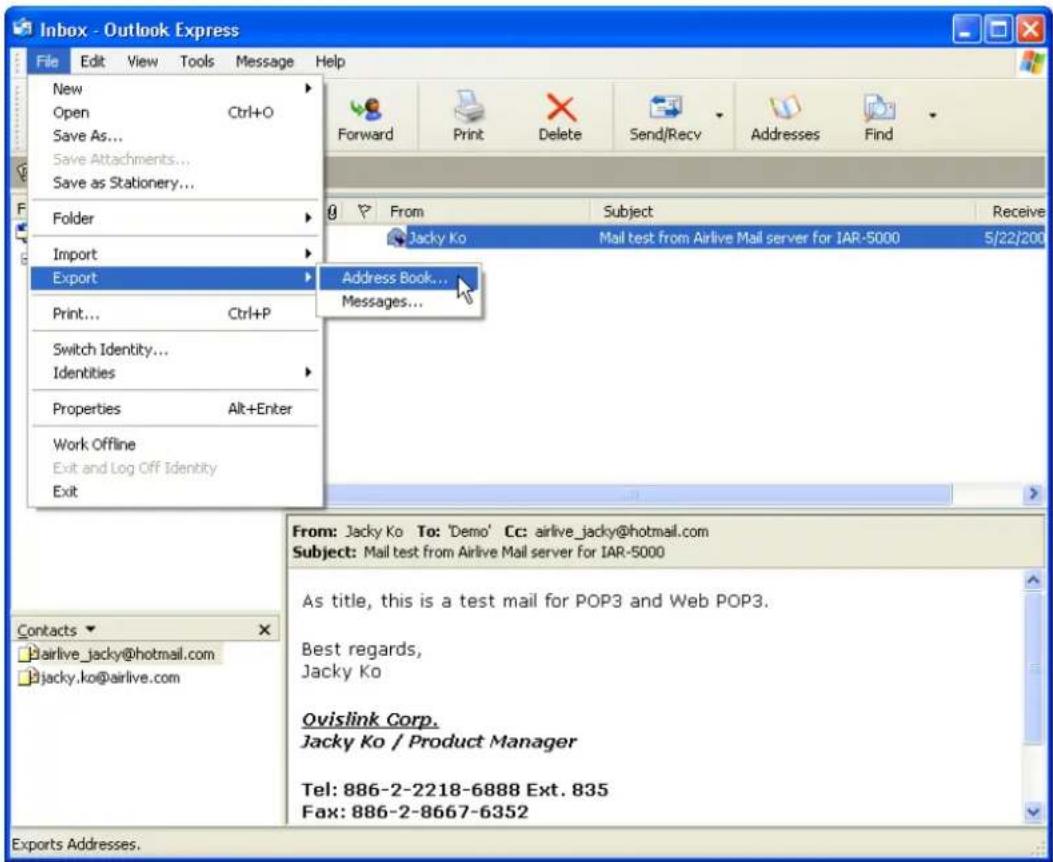
Task: Open the Edit menu
Action: point(92,62)
